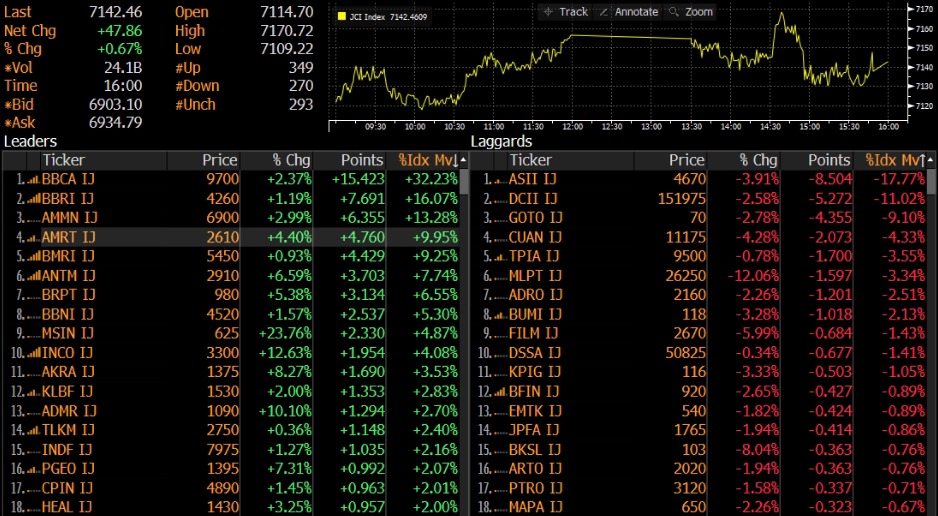Open bar chart icon for BMRI IJ

(34, 257)
